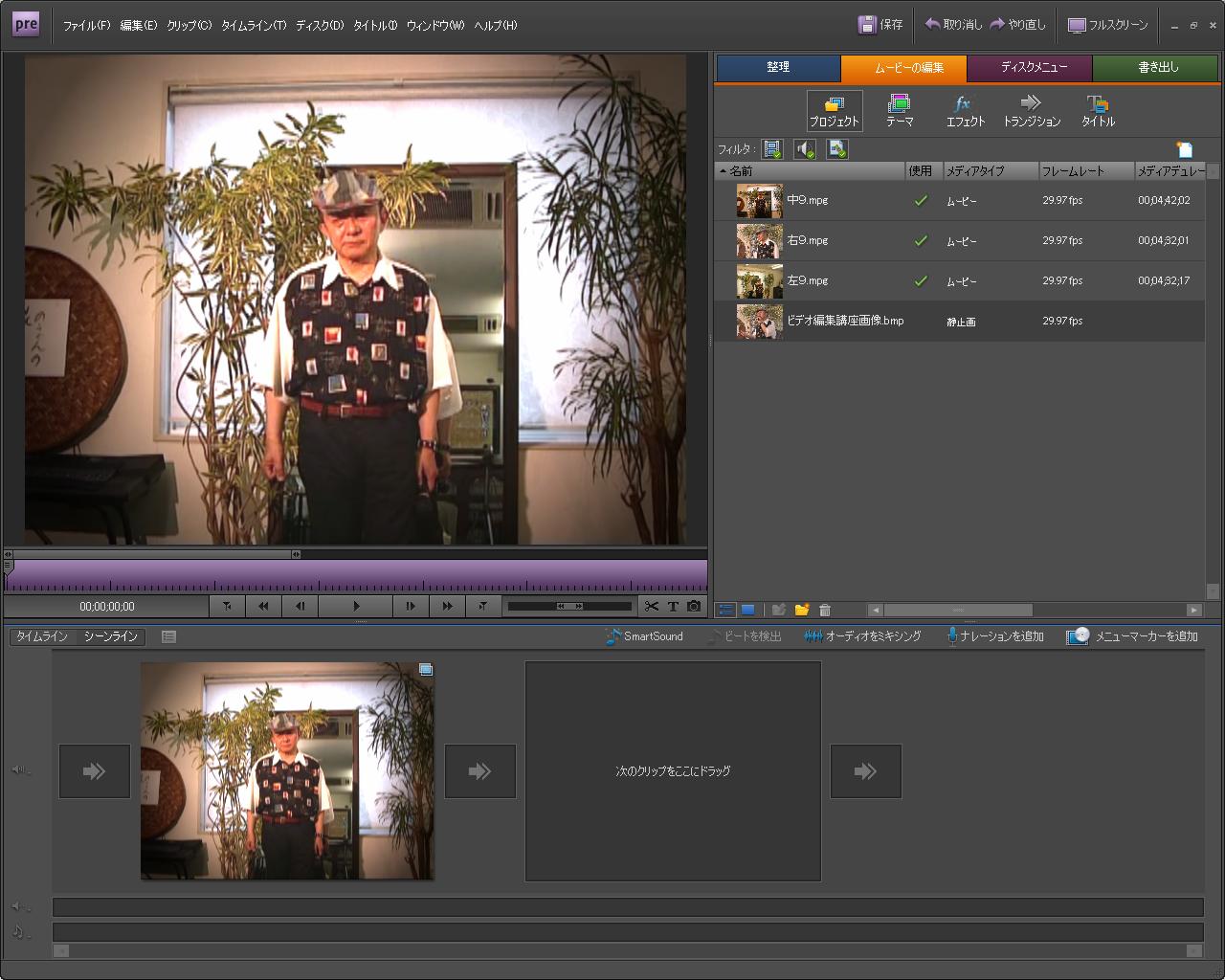Click the add default text T icon

[x=673, y=606]
